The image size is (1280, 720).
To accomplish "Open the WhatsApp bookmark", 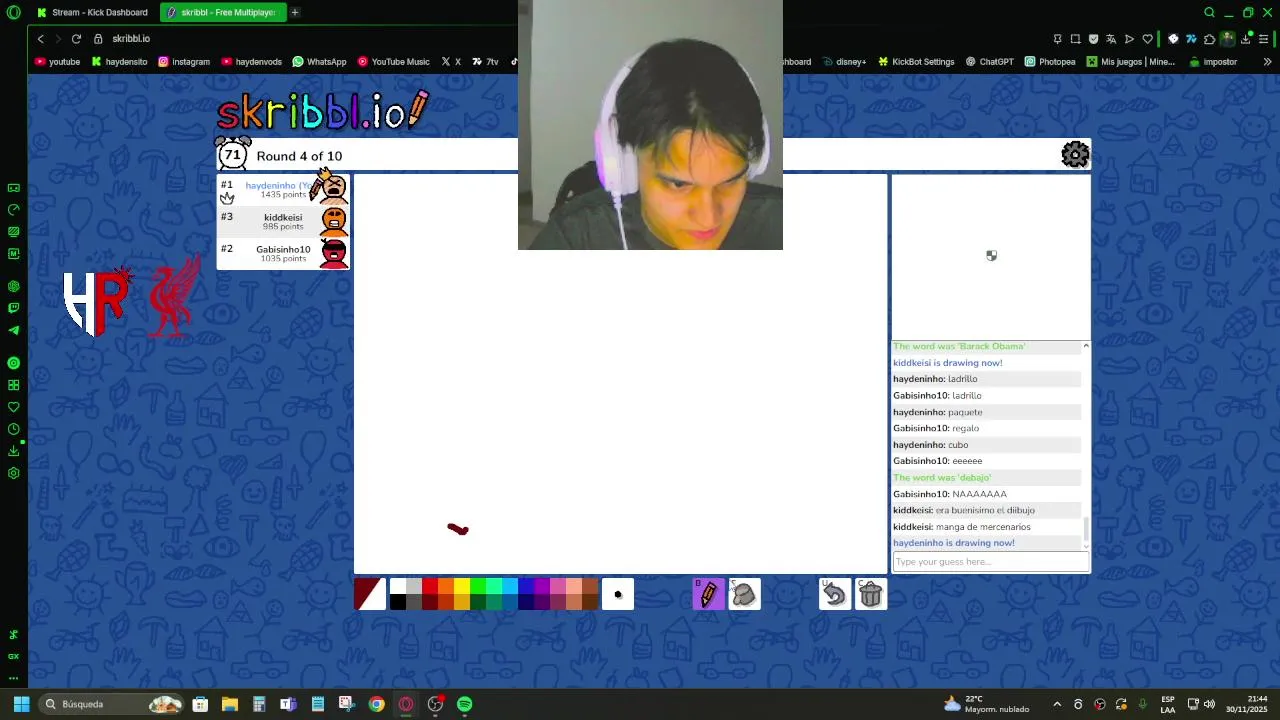I will (x=319, y=61).
